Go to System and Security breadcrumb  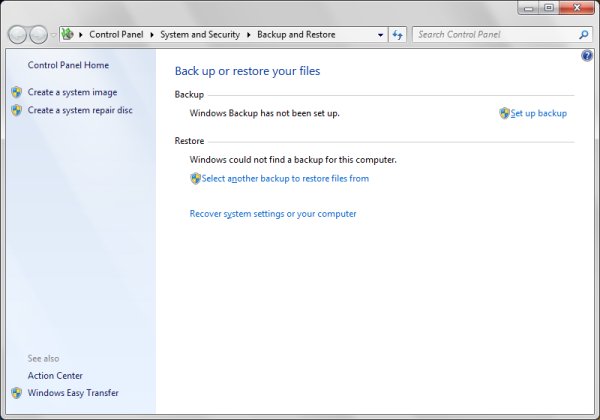[x=200, y=34]
